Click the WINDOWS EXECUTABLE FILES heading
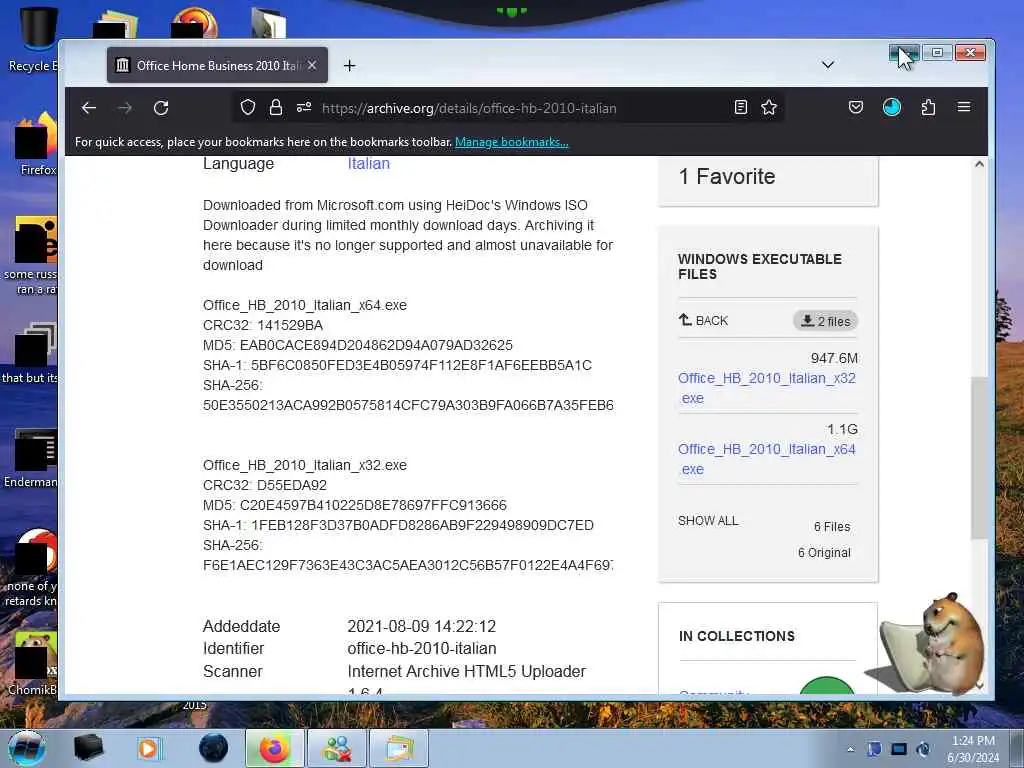 coord(760,266)
